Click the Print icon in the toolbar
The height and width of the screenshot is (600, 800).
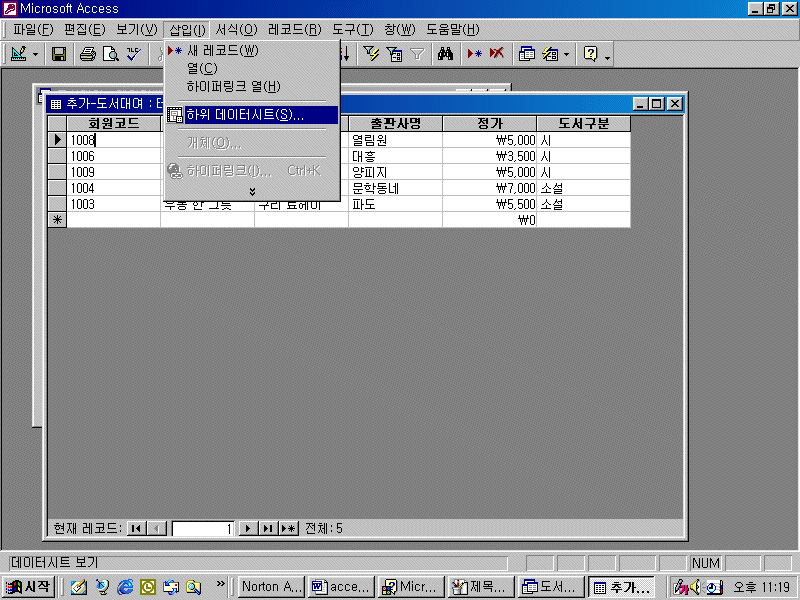88,54
